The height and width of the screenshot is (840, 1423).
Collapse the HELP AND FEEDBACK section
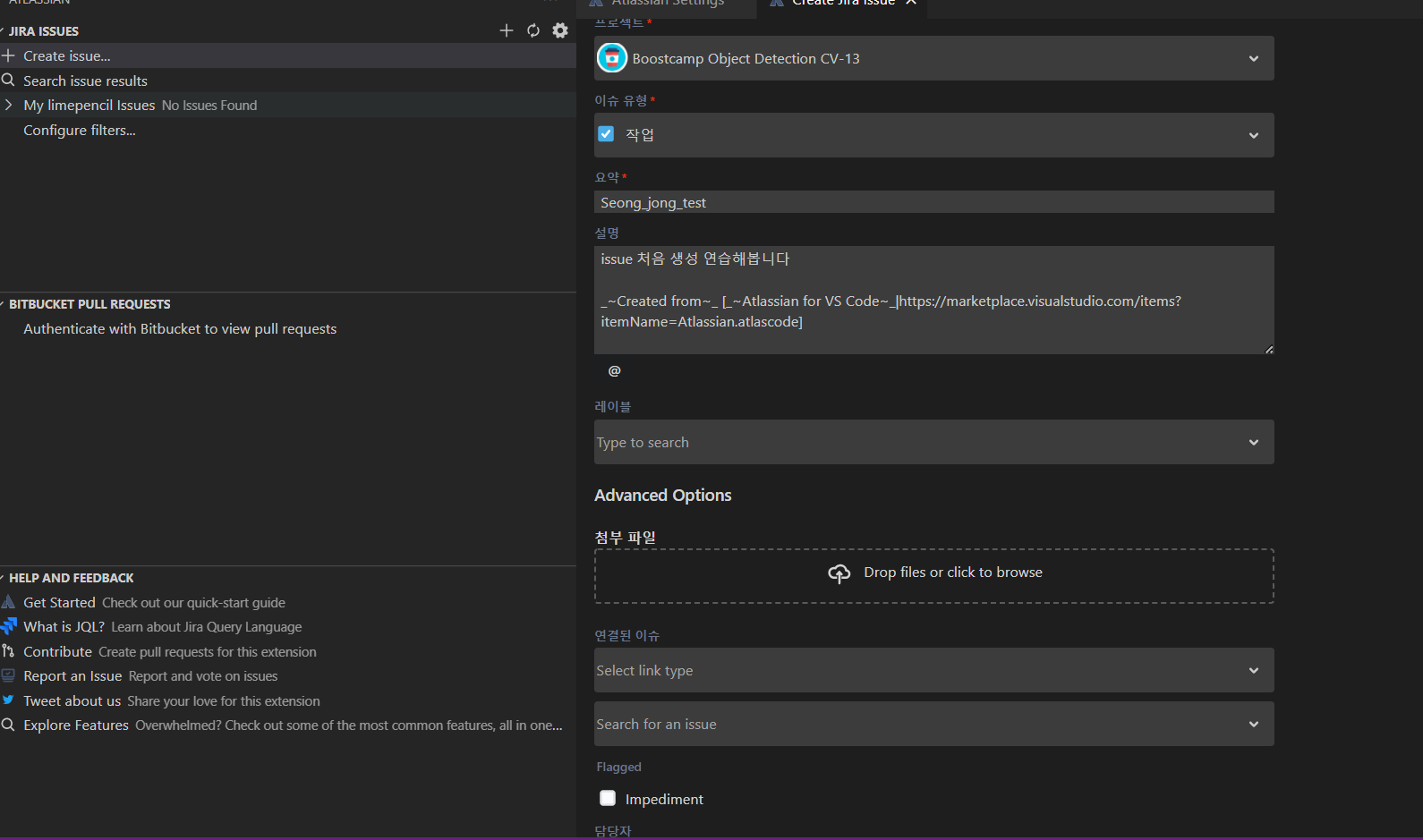71,578
